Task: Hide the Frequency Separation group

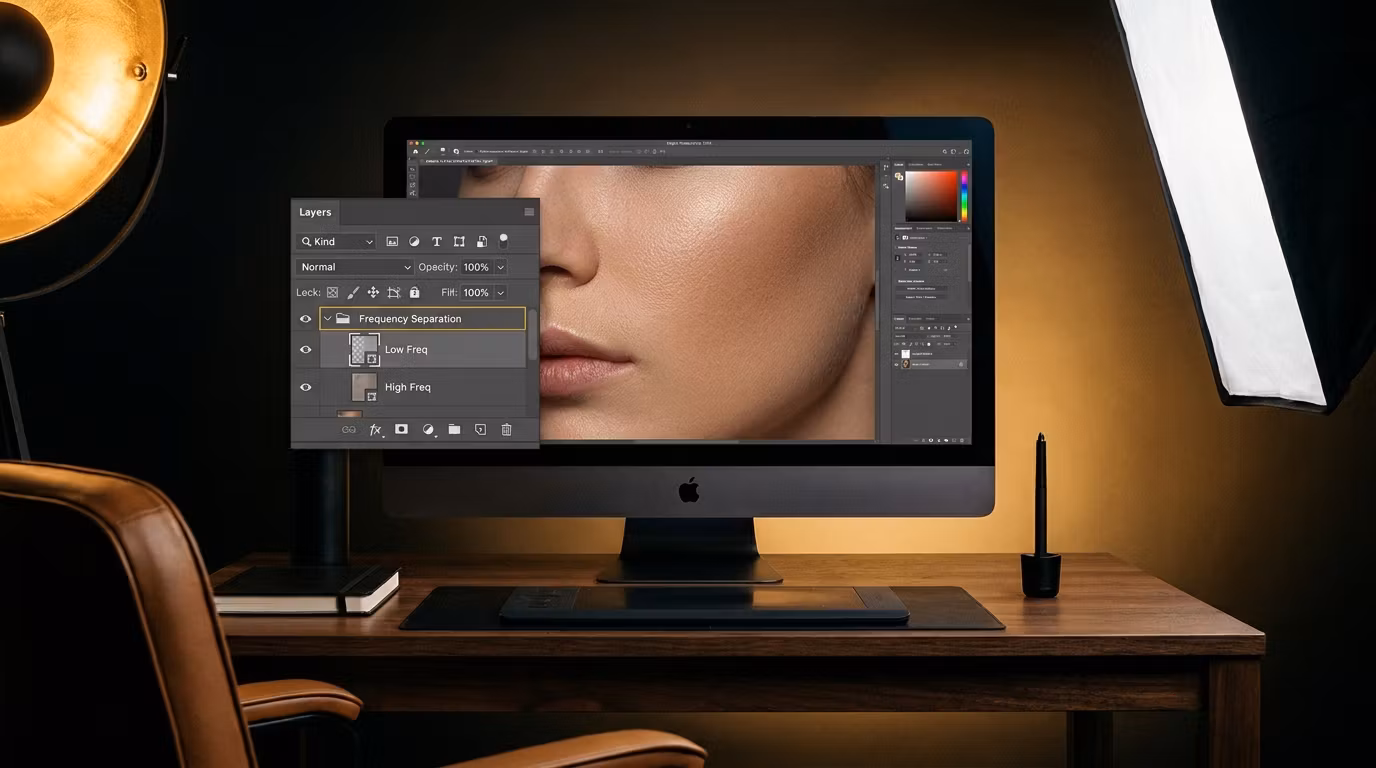Action: [x=306, y=319]
